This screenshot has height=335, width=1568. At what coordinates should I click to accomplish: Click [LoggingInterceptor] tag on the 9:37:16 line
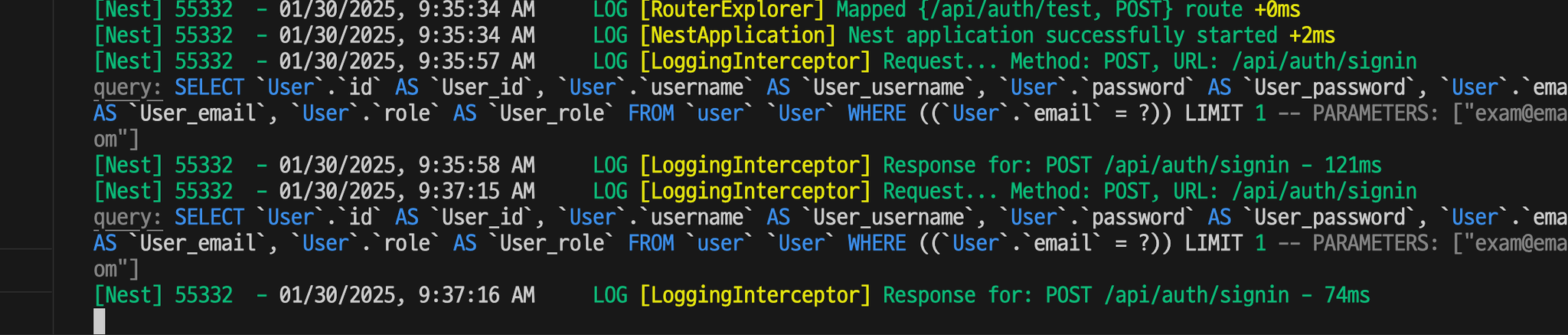coord(755,295)
